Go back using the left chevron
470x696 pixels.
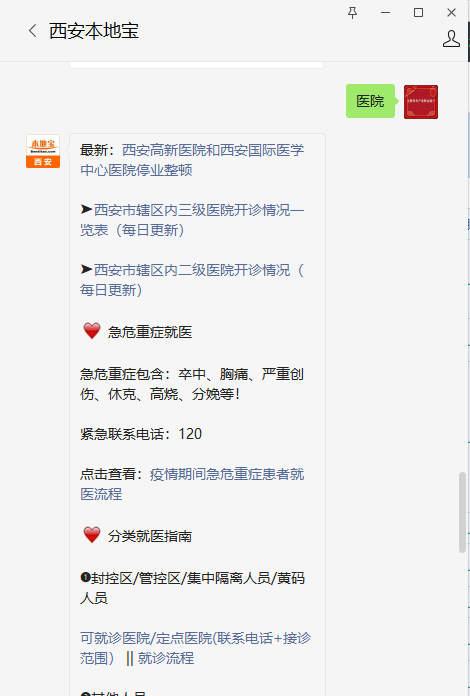(x=32, y=31)
